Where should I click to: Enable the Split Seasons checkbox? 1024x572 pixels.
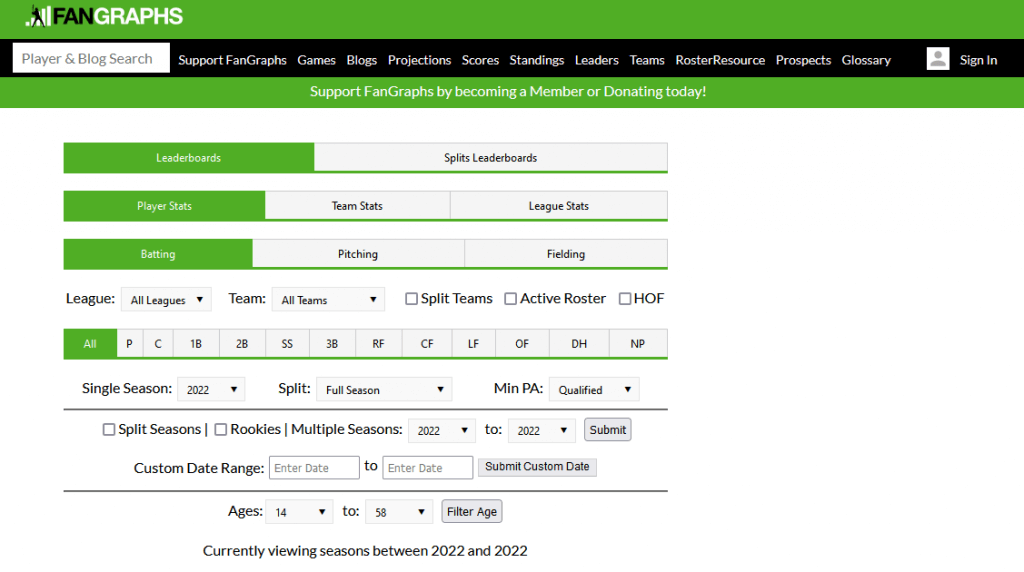tap(109, 430)
